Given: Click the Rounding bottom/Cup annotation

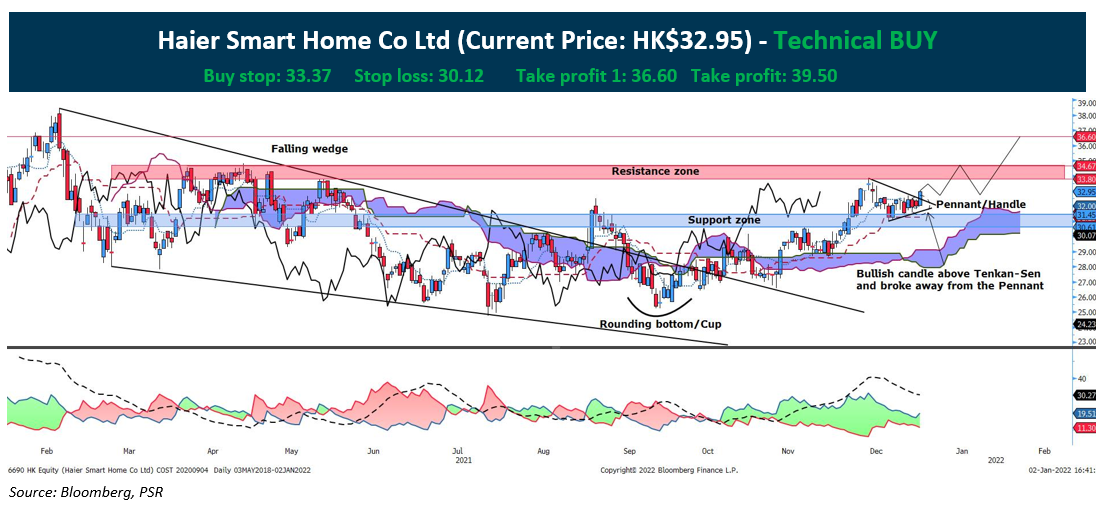Looking at the screenshot, I should tap(660, 324).
